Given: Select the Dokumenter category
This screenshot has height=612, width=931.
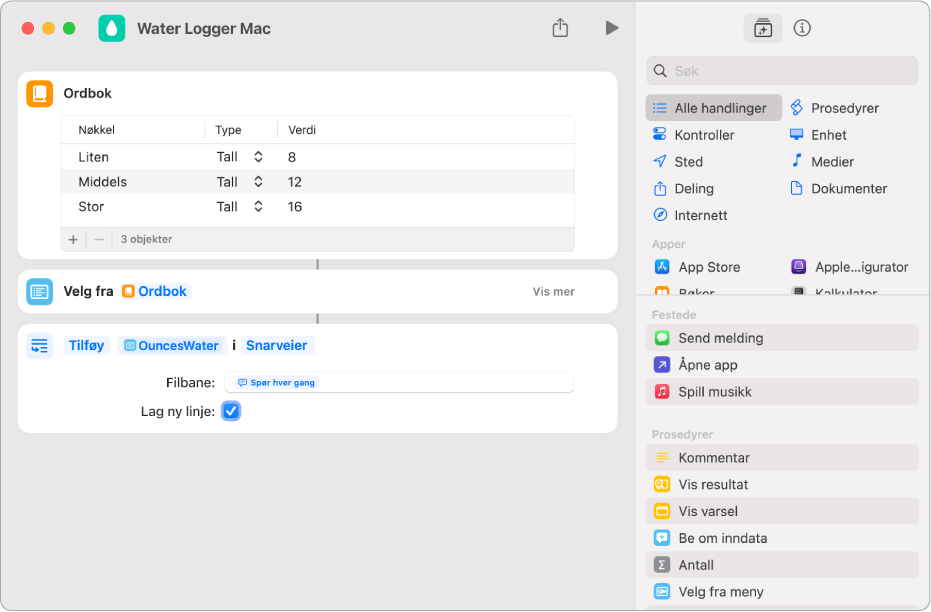Looking at the screenshot, I should click(838, 189).
